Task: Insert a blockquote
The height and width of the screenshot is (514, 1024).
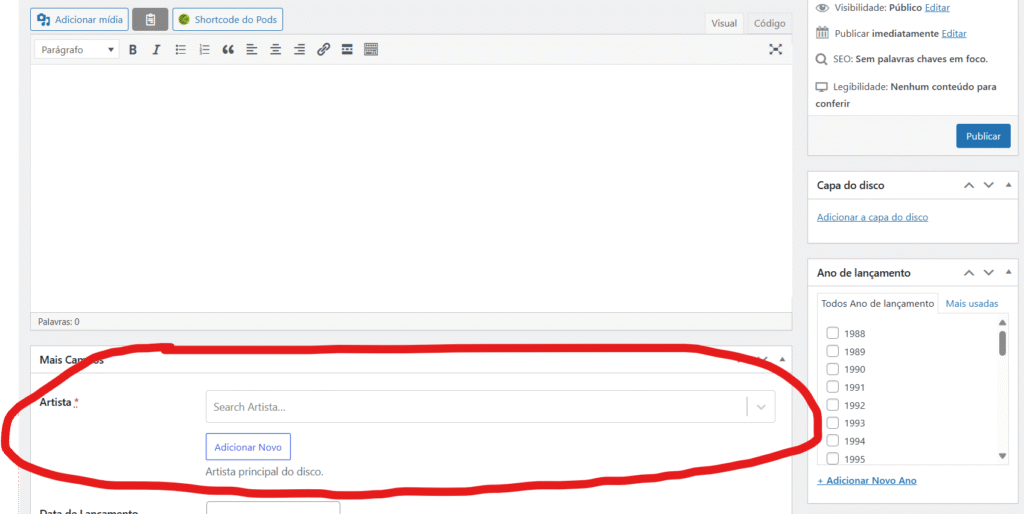Action: (x=228, y=50)
